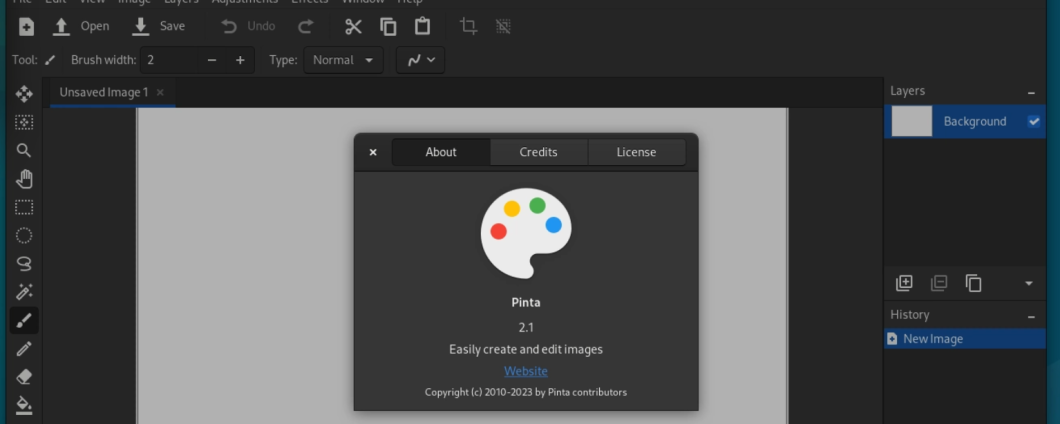Select New Image history entry
This screenshot has width=1060, height=424.
(x=933, y=339)
